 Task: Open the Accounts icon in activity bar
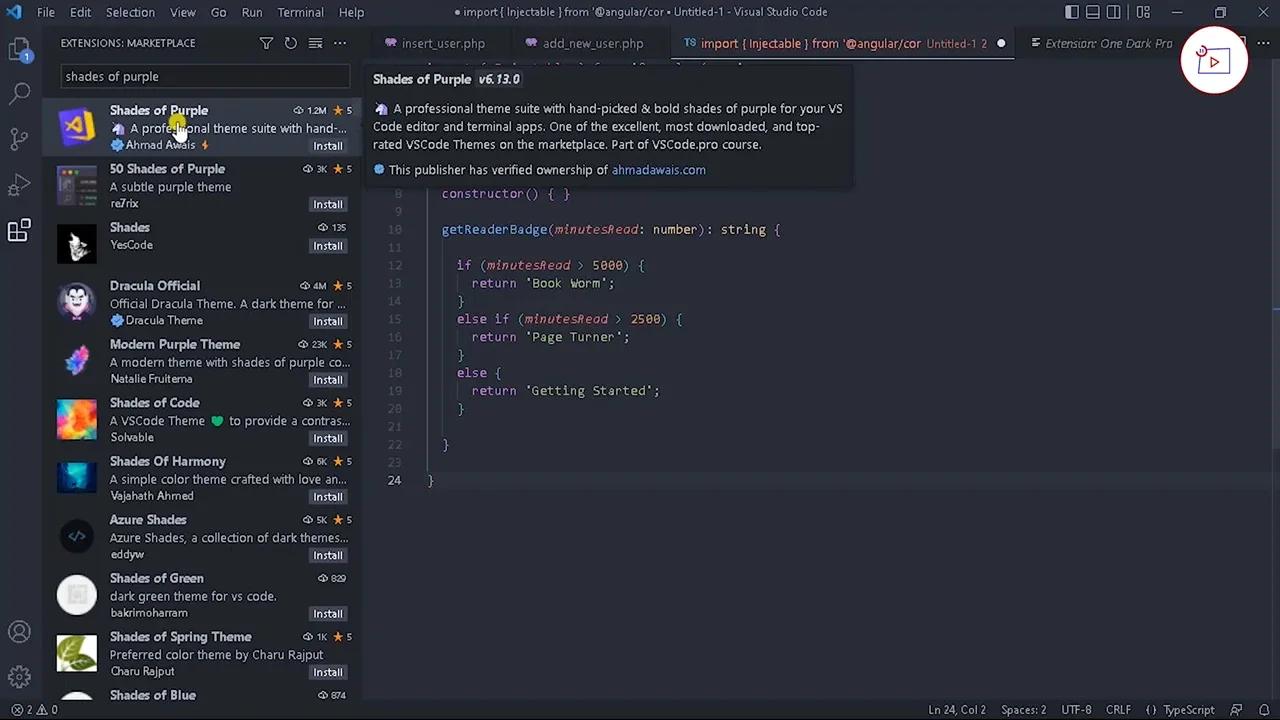tap(20, 631)
